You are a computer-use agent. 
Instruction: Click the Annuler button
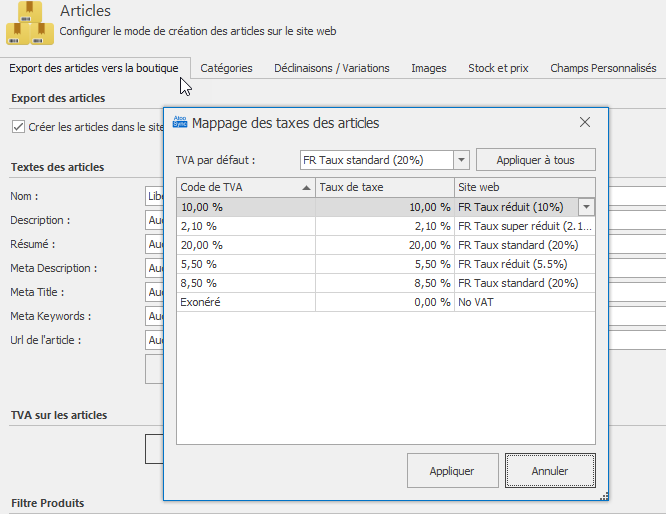(x=550, y=471)
